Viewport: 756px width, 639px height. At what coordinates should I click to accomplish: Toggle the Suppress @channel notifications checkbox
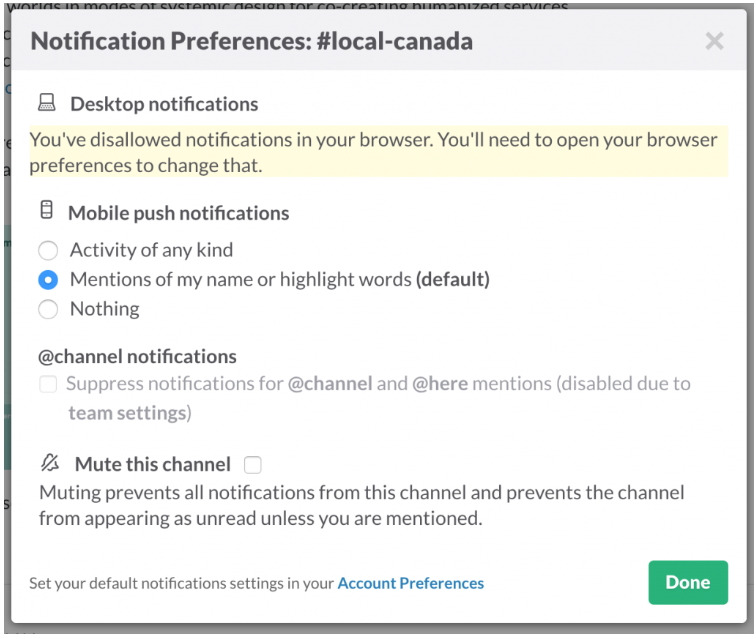pos(48,384)
